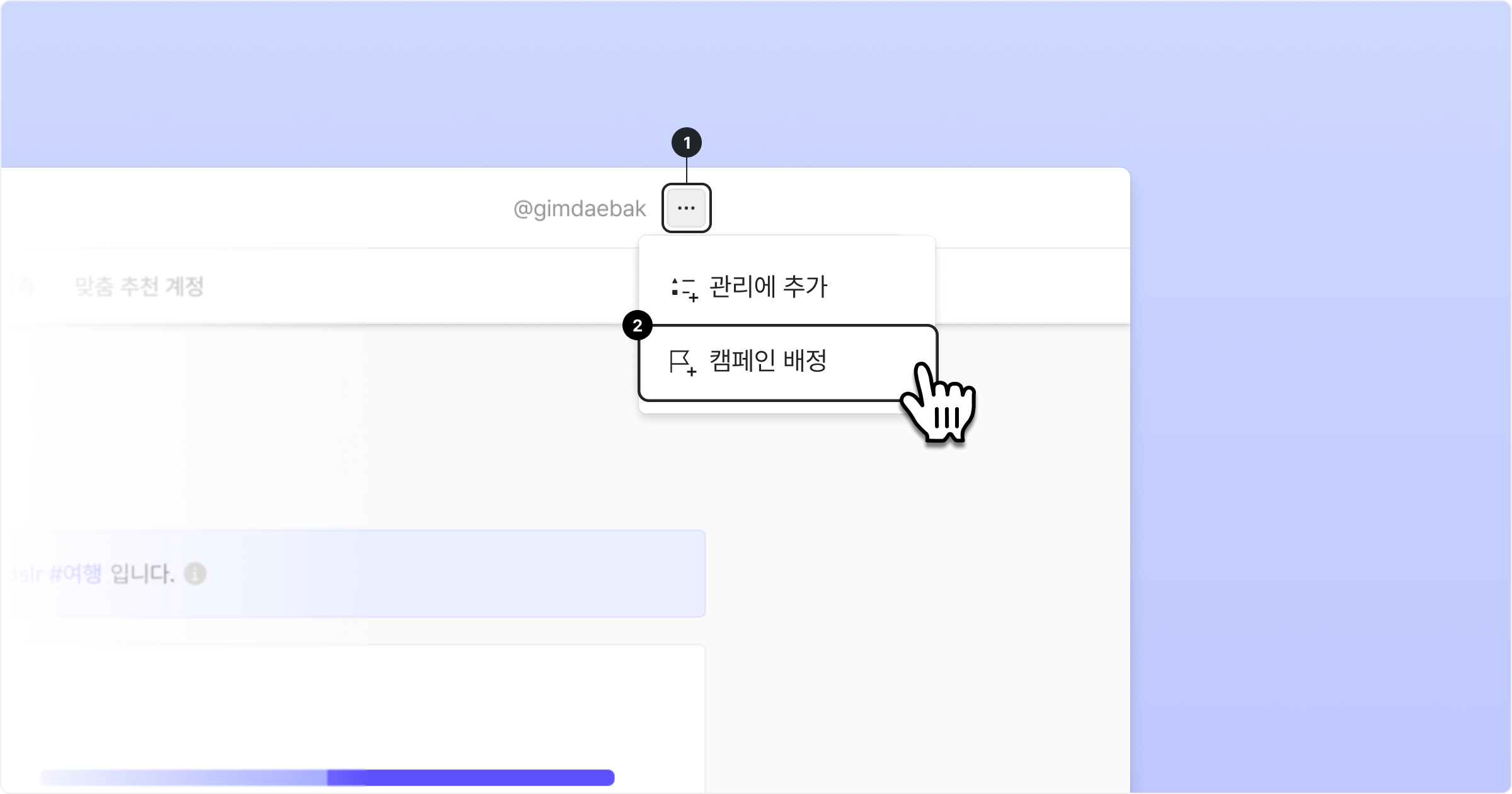1512x794 pixels.
Task: Click the black number 1 step badge
Action: point(686,143)
